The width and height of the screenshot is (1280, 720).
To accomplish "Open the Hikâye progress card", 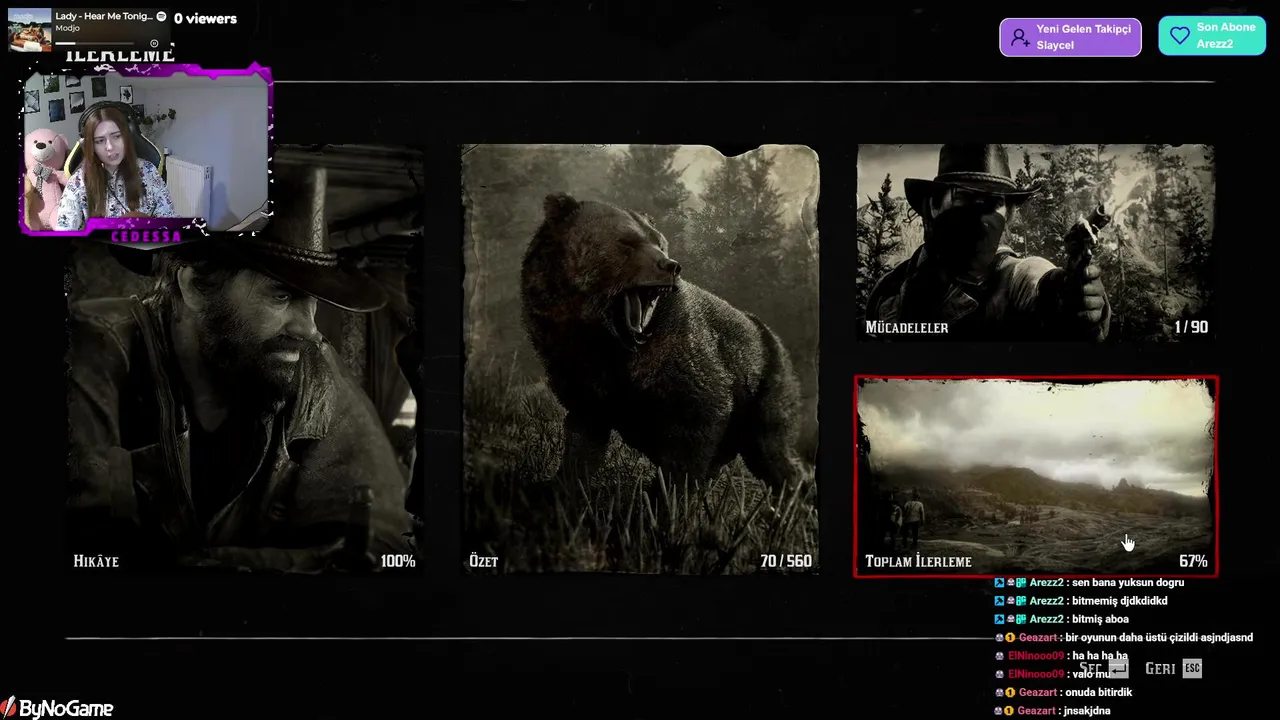I will 244,360.
